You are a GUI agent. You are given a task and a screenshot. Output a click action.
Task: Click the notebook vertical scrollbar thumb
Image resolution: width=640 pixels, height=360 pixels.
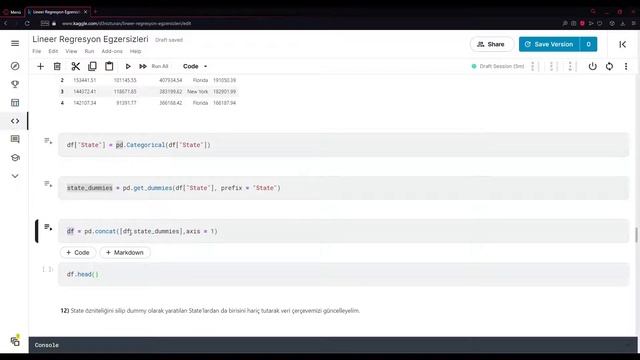point(636,235)
